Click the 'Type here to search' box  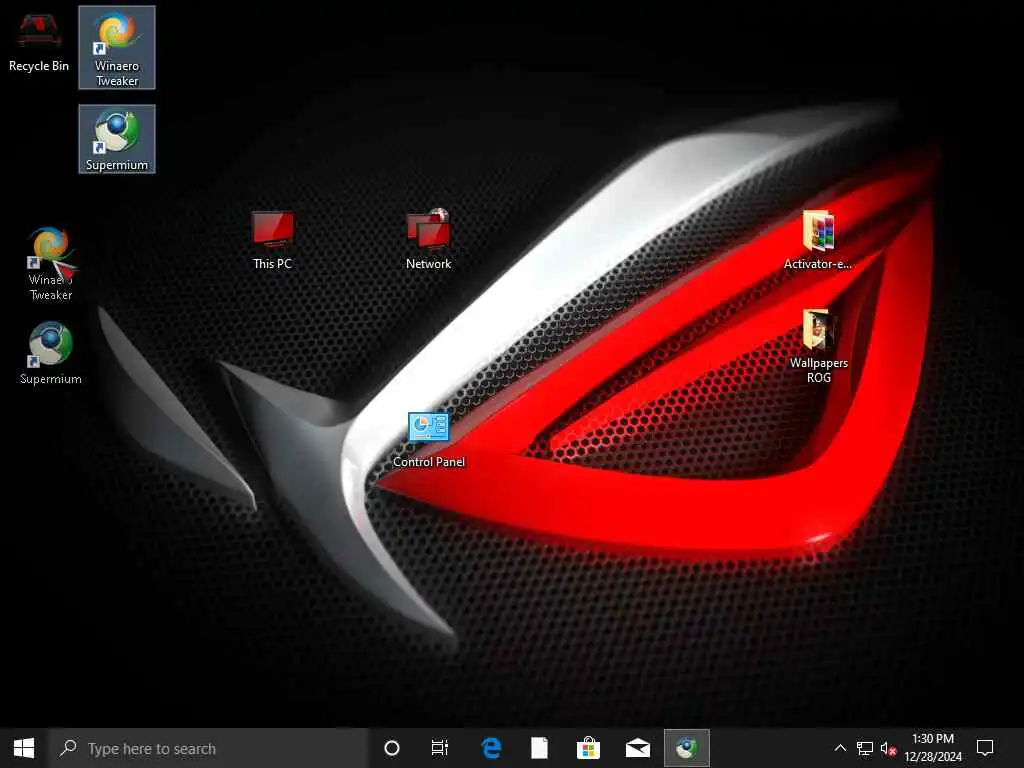pyautogui.click(x=209, y=748)
